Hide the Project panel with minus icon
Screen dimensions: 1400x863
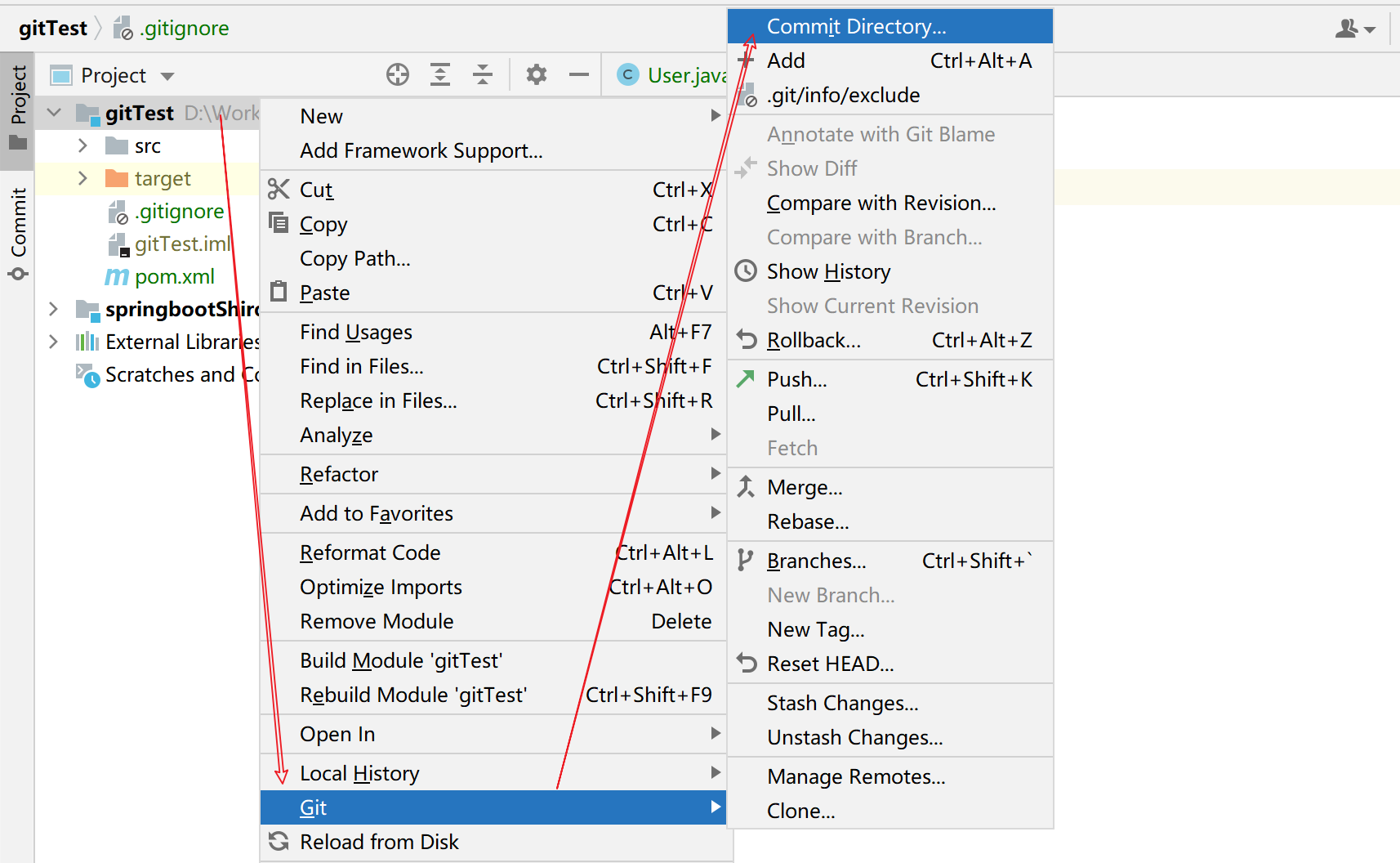[579, 75]
